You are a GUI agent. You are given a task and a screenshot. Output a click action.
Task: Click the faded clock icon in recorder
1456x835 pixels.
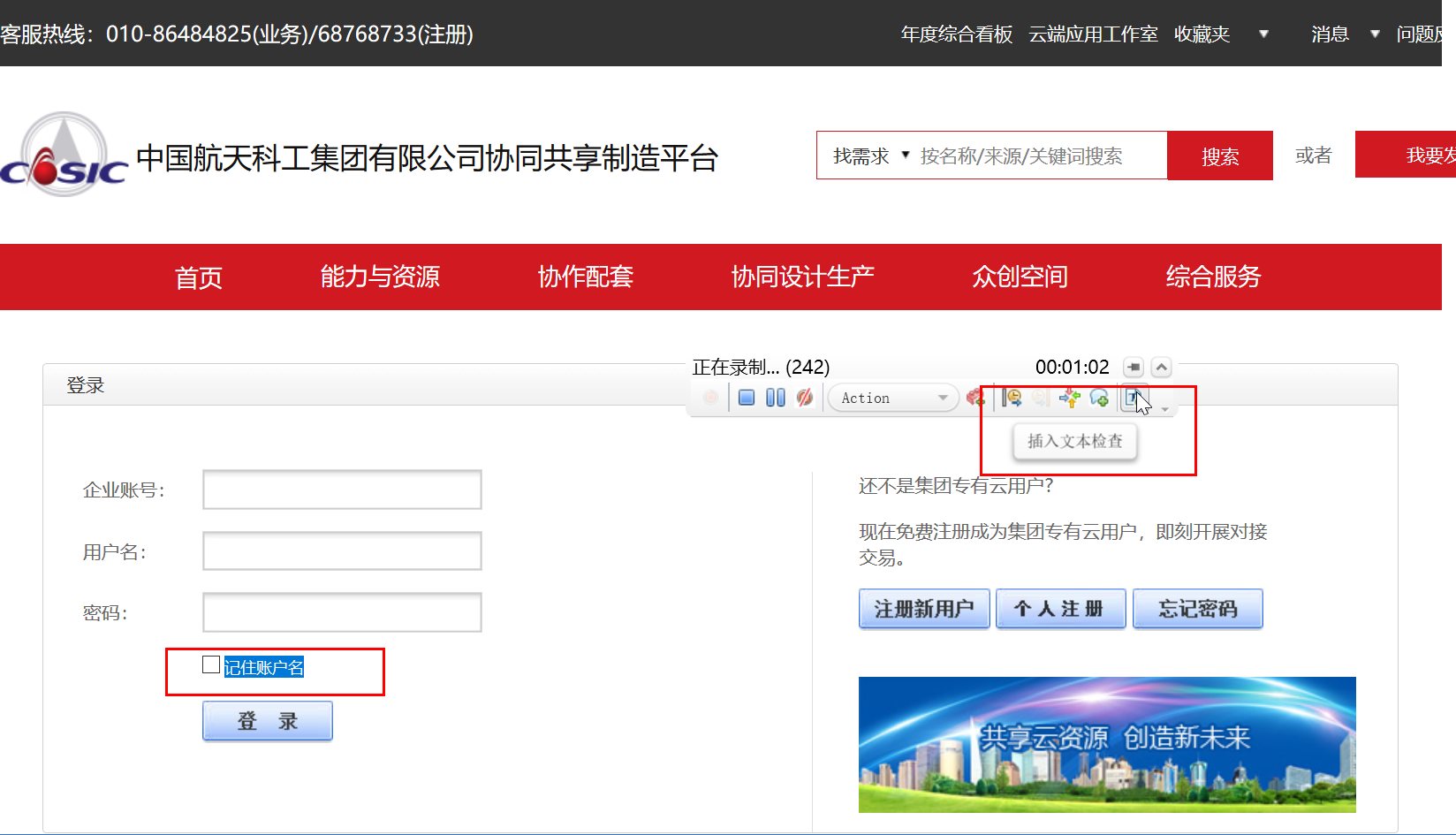point(1041,398)
